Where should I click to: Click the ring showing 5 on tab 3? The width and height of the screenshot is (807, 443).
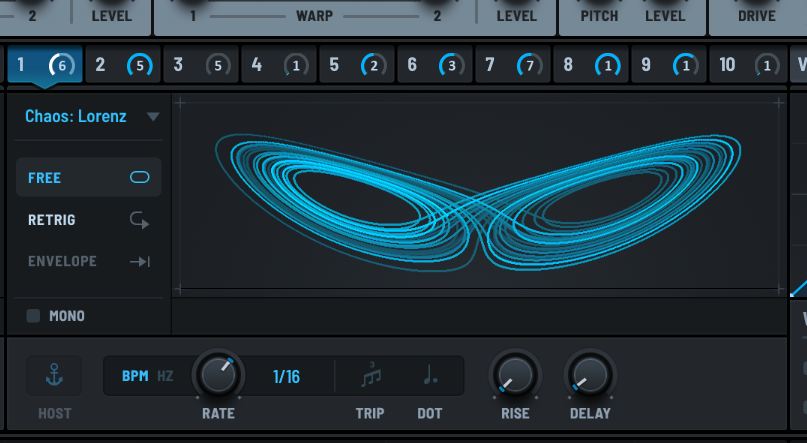pyautogui.click(x=218, y=65)
